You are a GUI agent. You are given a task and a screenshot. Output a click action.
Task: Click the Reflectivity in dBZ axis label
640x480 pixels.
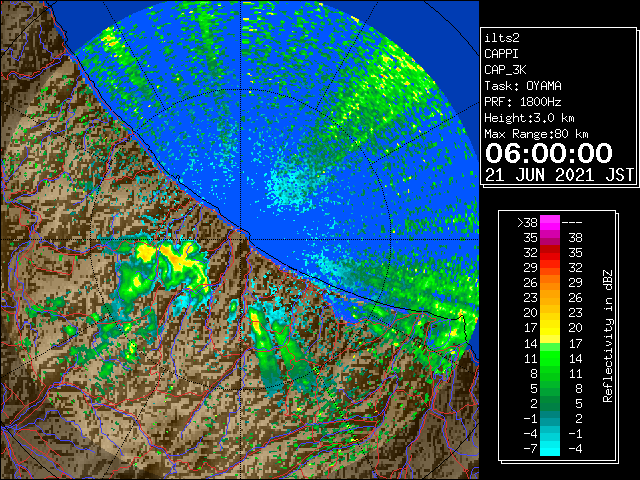[x=608, y=336]
